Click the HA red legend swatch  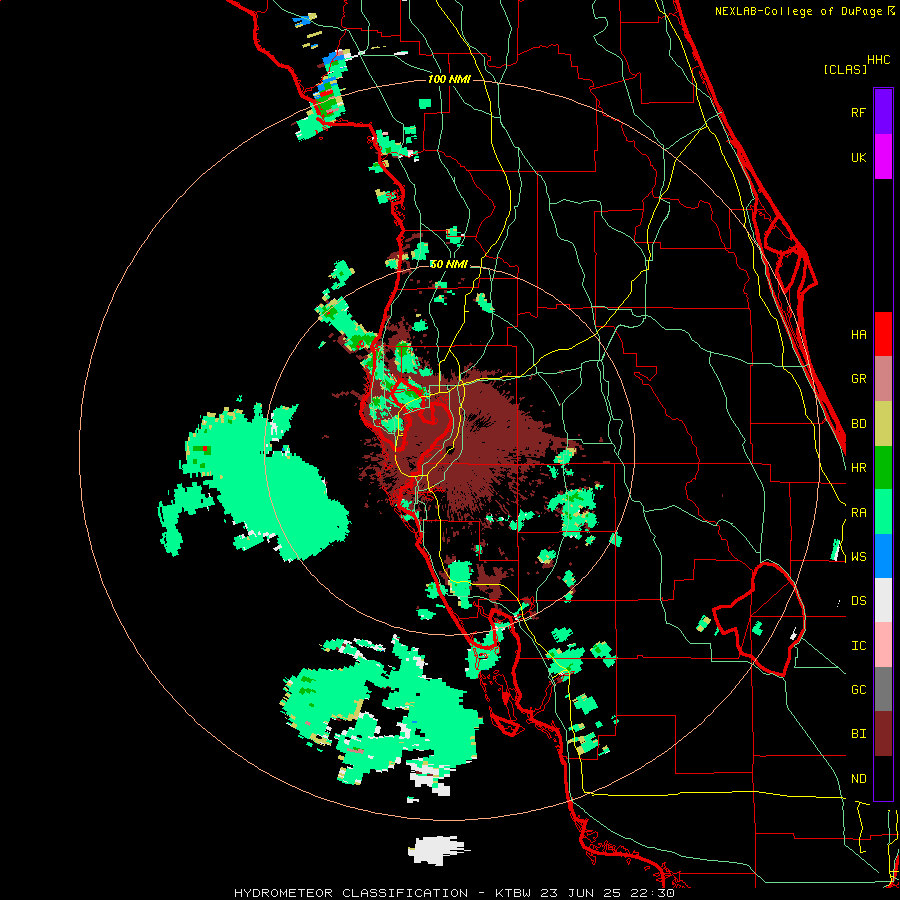[883, 334]
